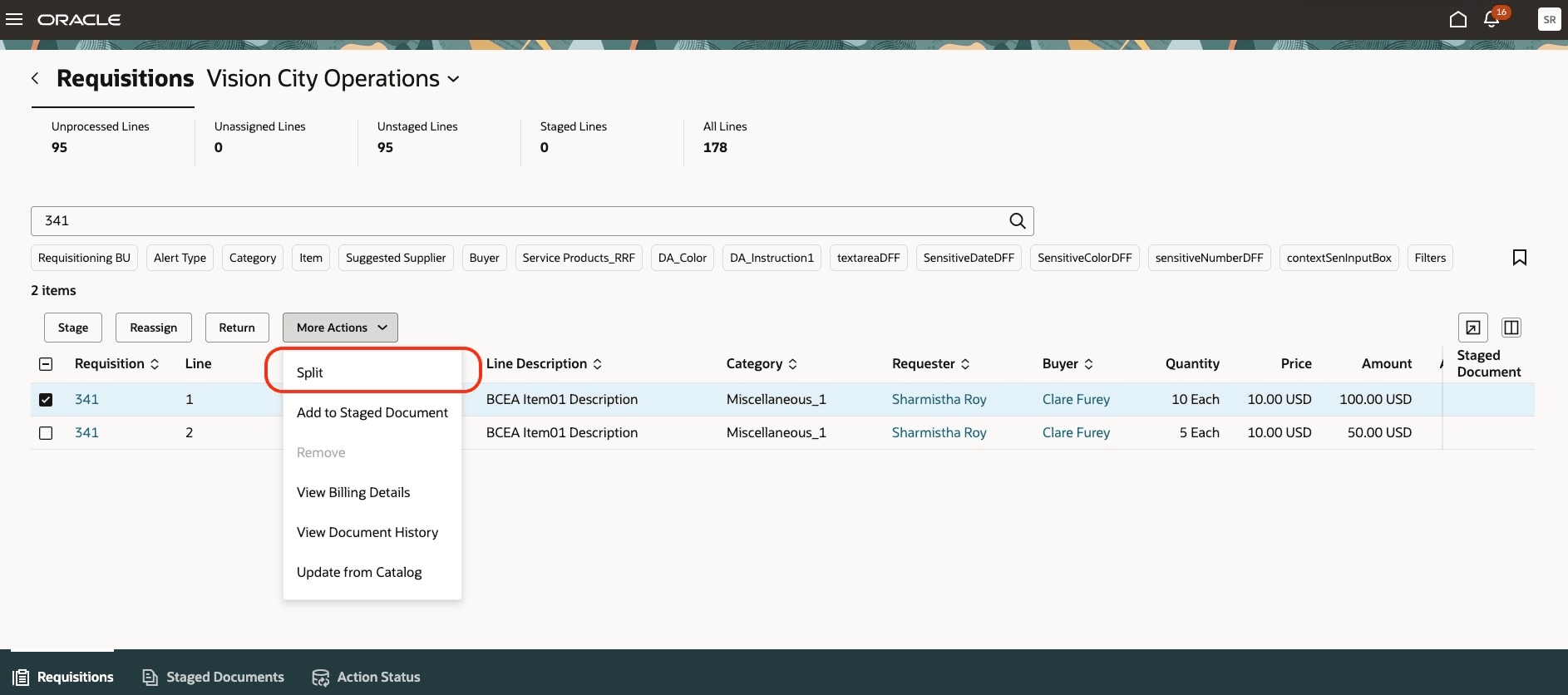Open the Category filter chip
1568x695 pixels.
coord(253,258)
